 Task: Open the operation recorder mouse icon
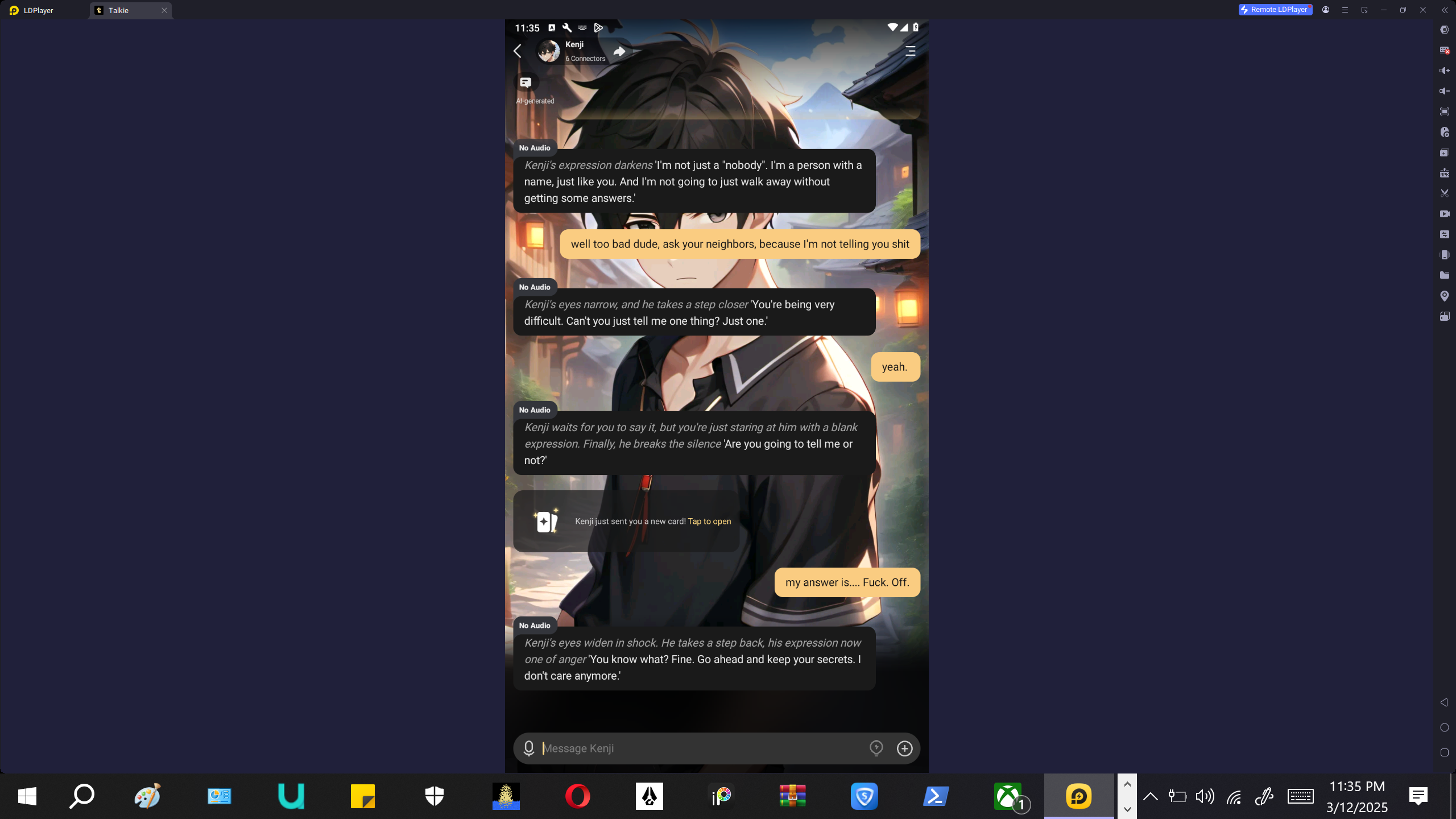(1445, 132)
